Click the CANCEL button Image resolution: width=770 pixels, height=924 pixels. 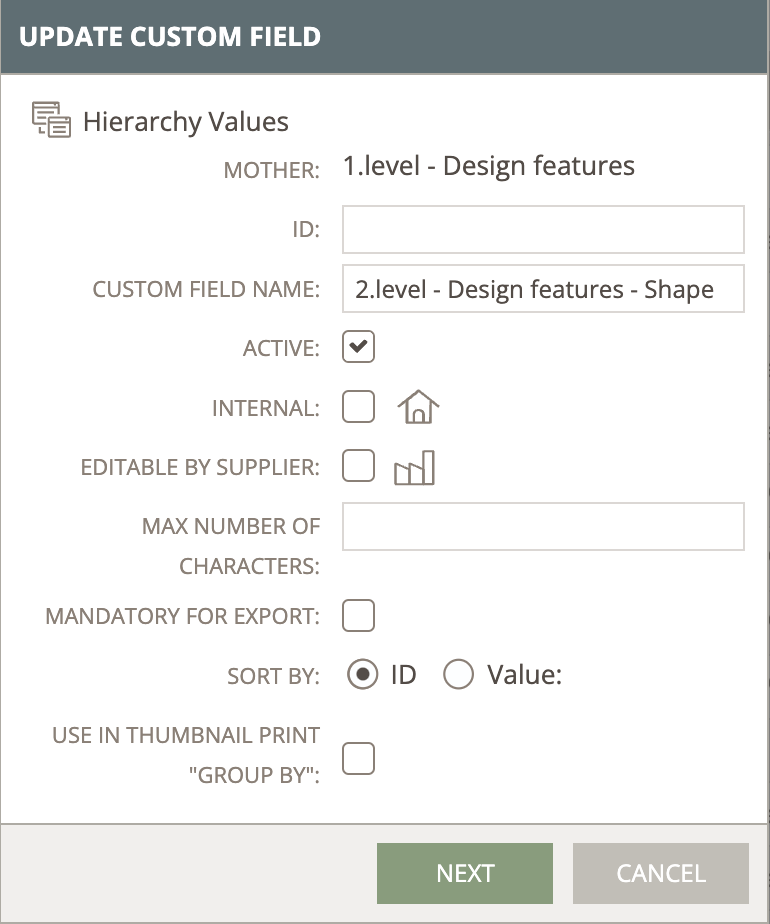(x=660, y=873)
